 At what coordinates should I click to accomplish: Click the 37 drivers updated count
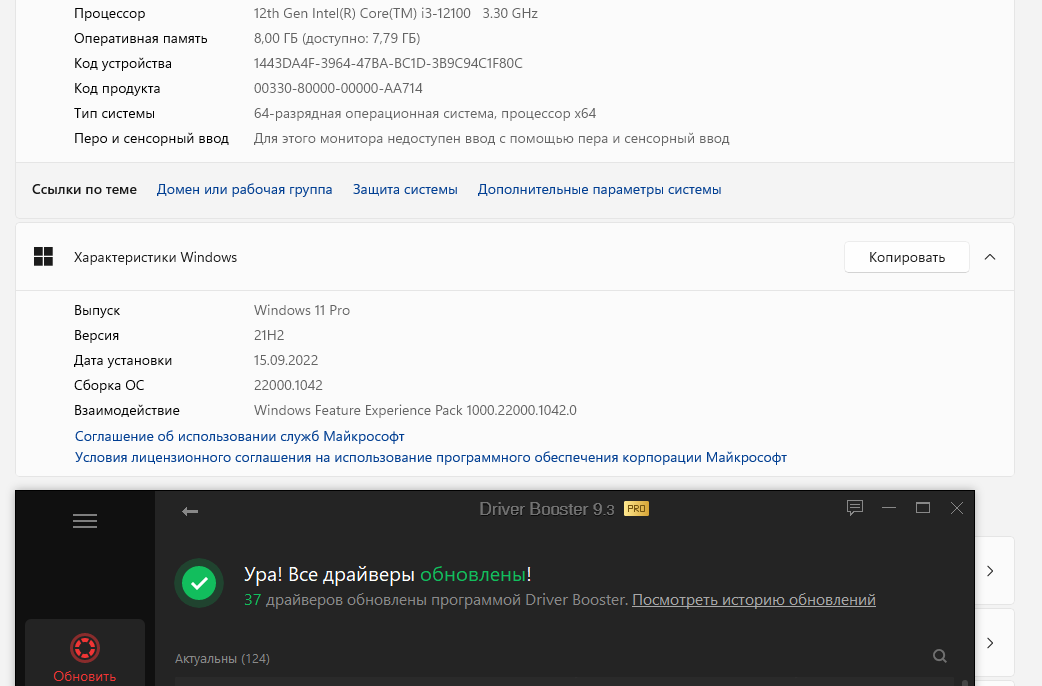253,600
